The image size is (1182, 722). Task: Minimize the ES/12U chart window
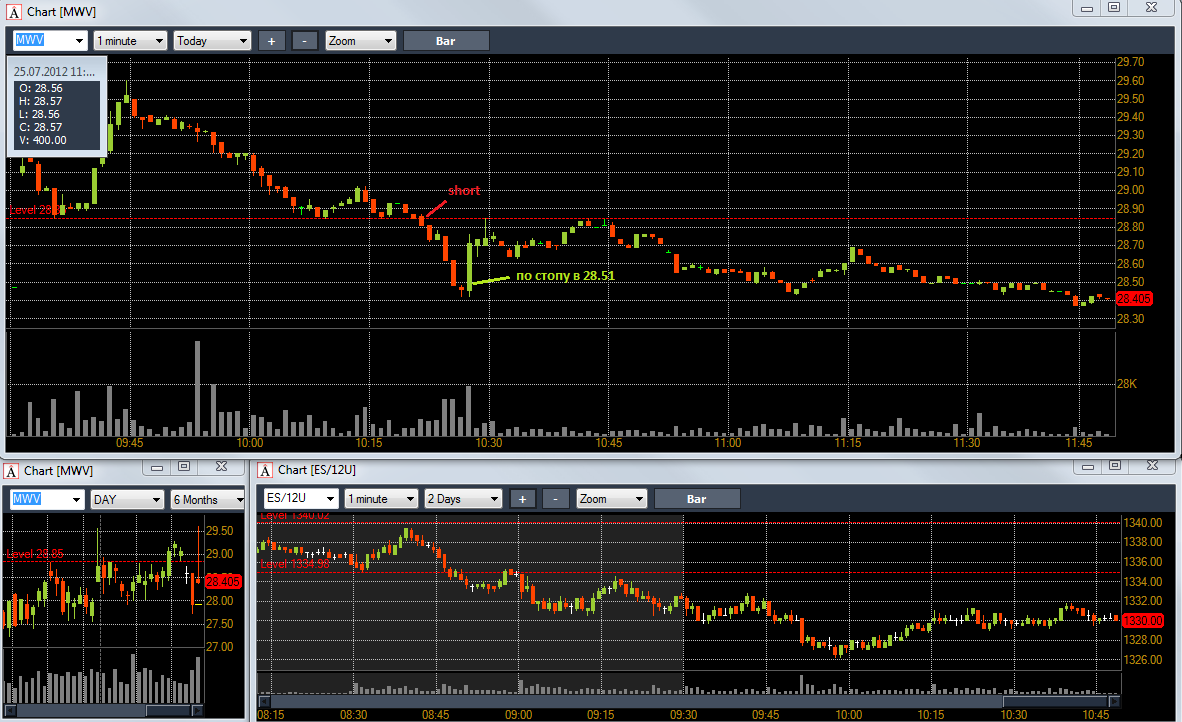1088,466
